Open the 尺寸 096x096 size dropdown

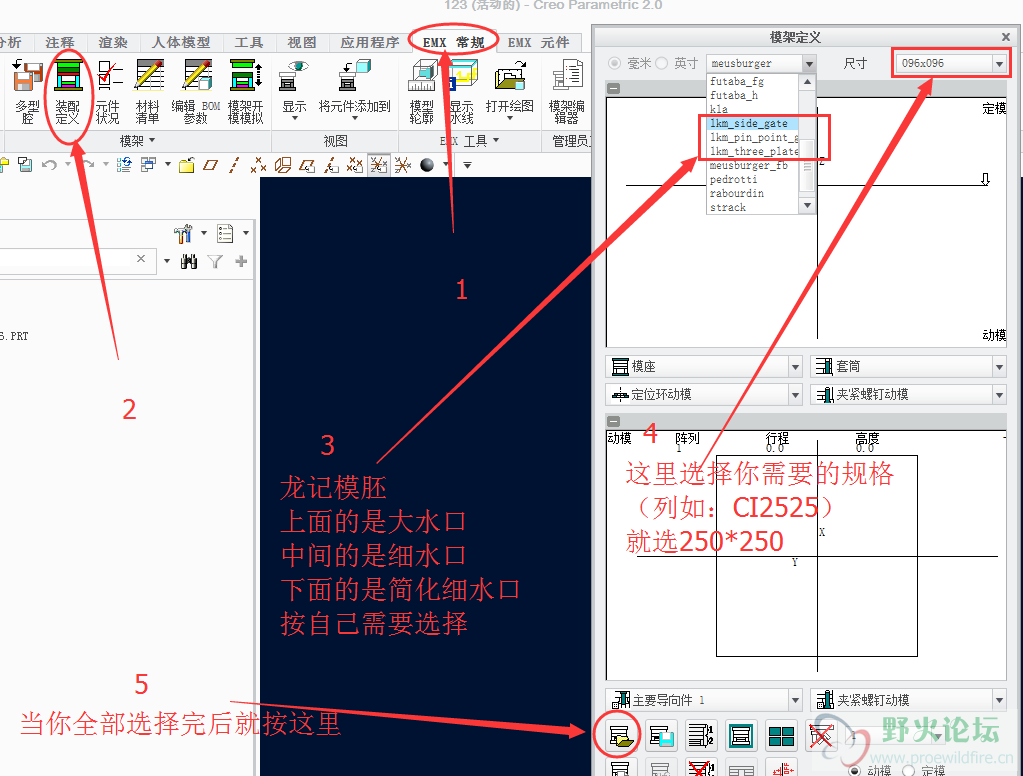[999, 63]
